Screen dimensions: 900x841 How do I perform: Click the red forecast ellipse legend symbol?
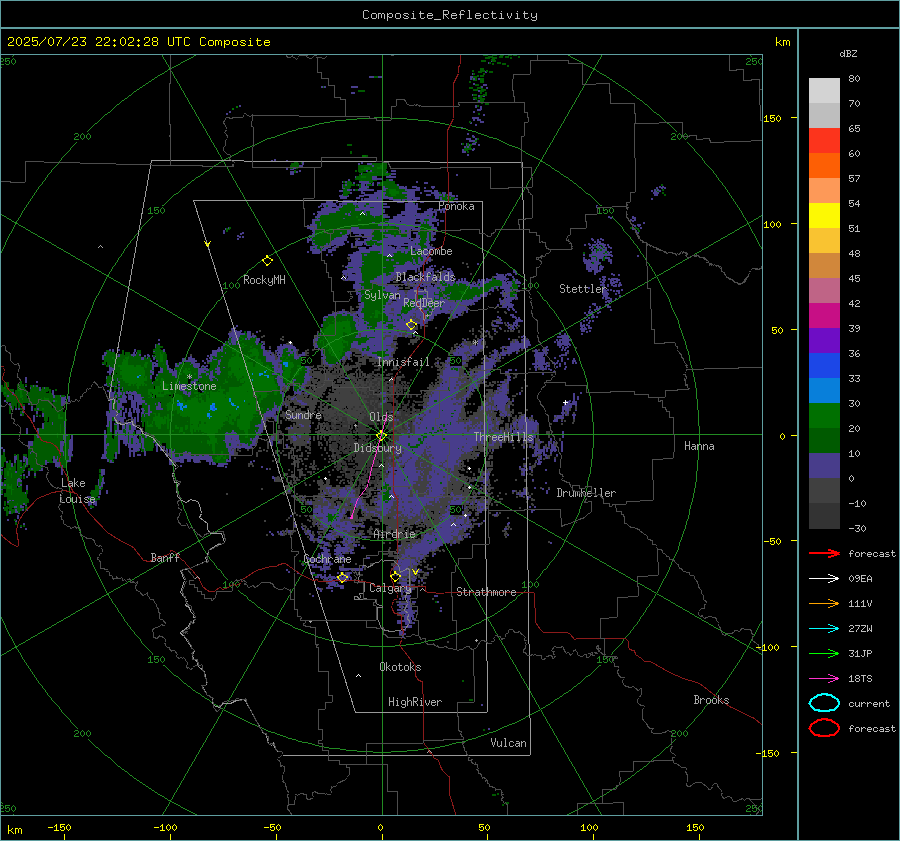[824, 728]
